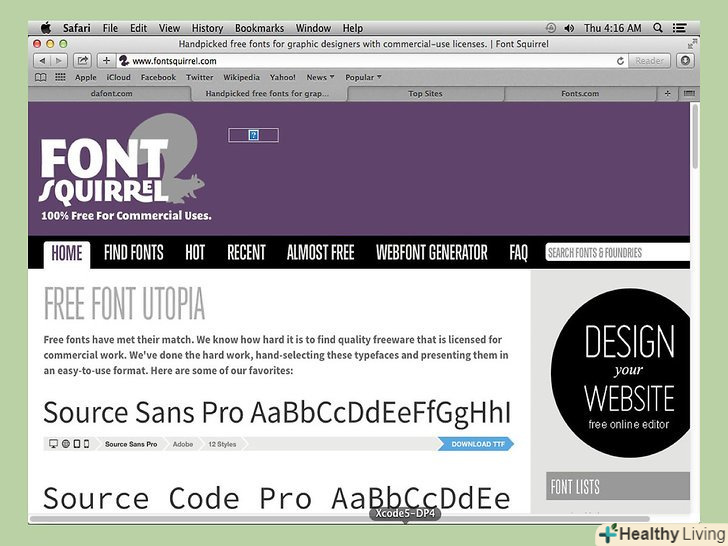The image size is (728, 546).
Task: Click the app phone icon under Source Sans Pro
Action: [x=86, y=444]
